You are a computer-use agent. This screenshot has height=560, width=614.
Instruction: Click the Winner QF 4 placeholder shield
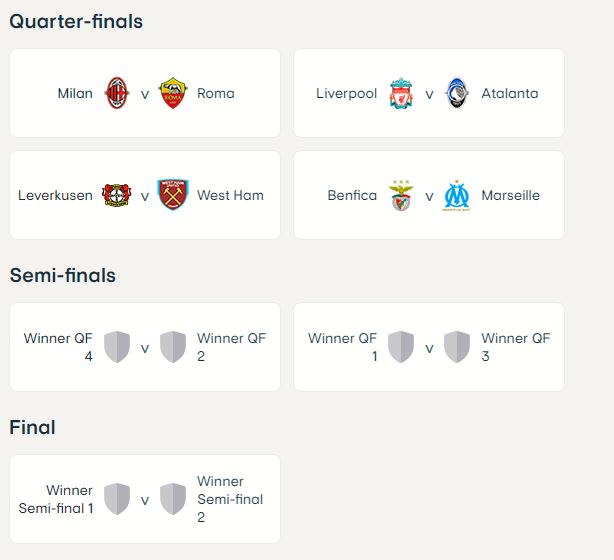click(117, 347)
